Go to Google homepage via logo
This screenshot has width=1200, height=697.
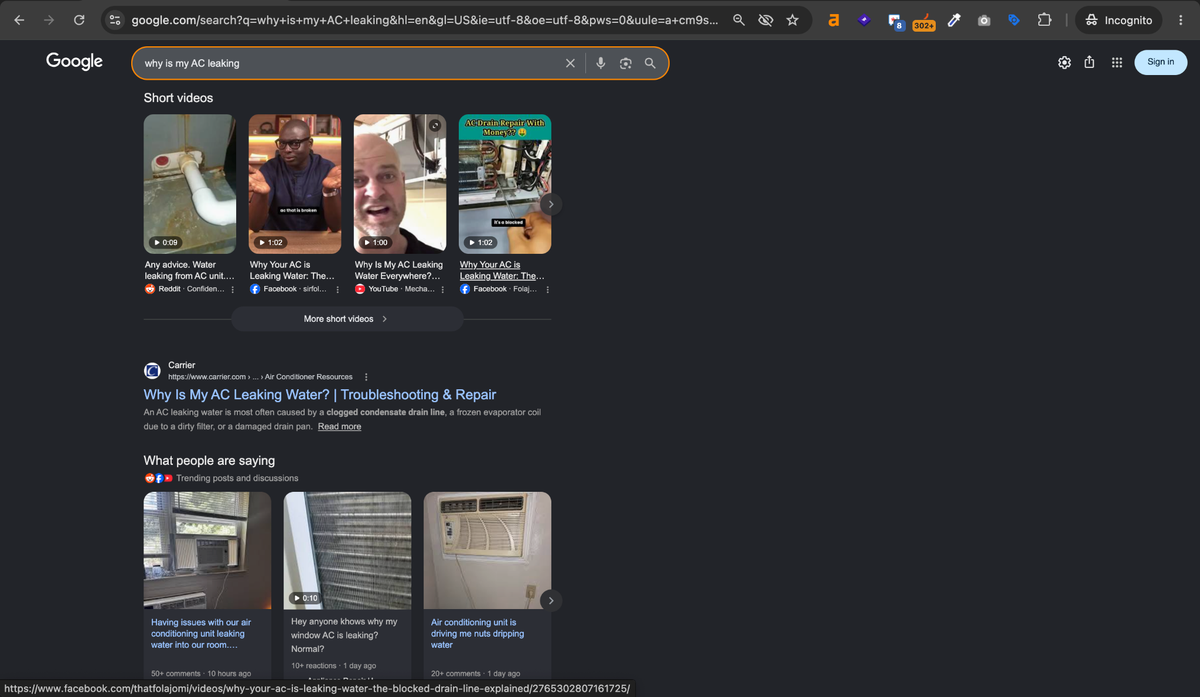tap(74, 62)
